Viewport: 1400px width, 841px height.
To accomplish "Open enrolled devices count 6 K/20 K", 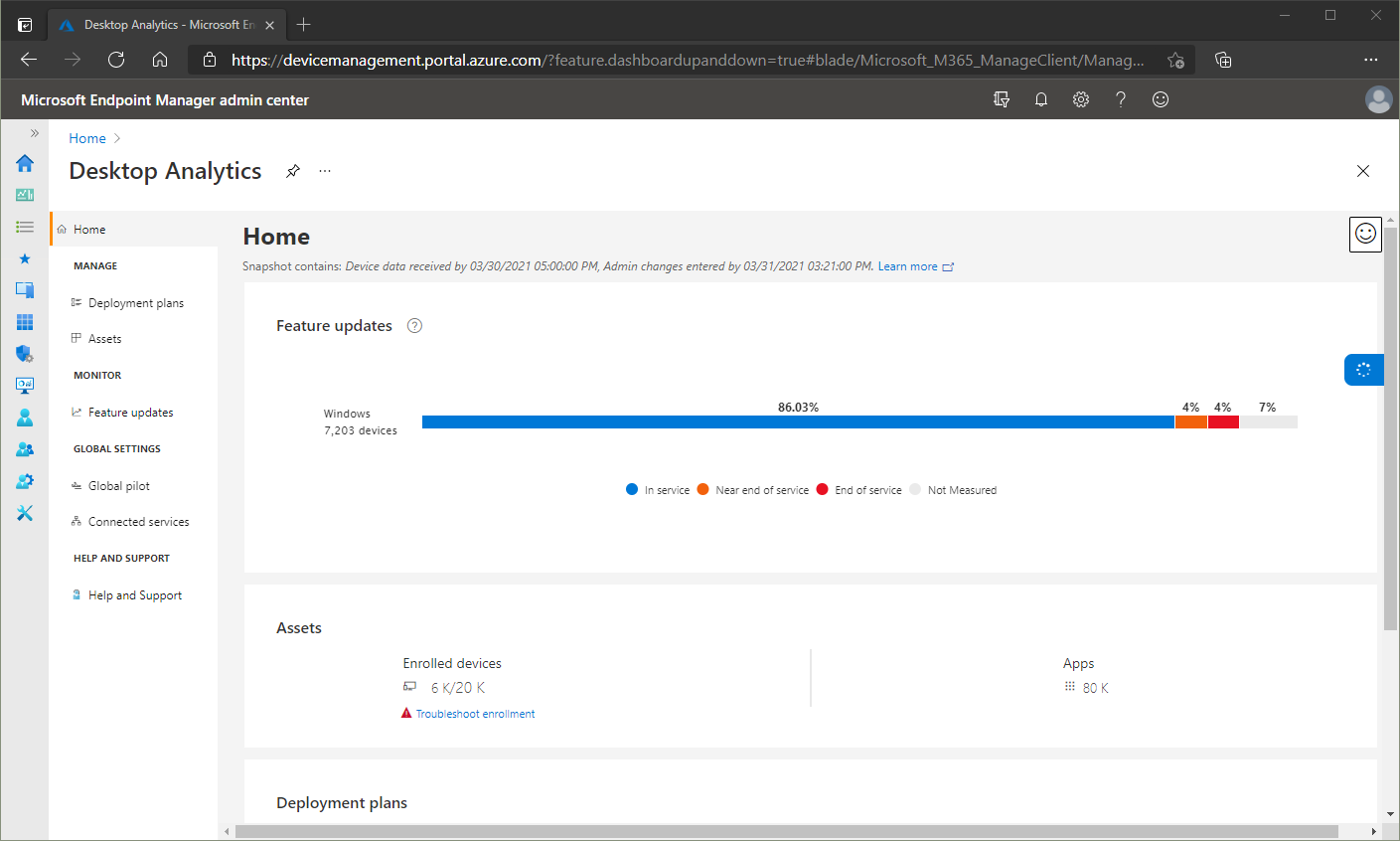I will click(458, 688).
